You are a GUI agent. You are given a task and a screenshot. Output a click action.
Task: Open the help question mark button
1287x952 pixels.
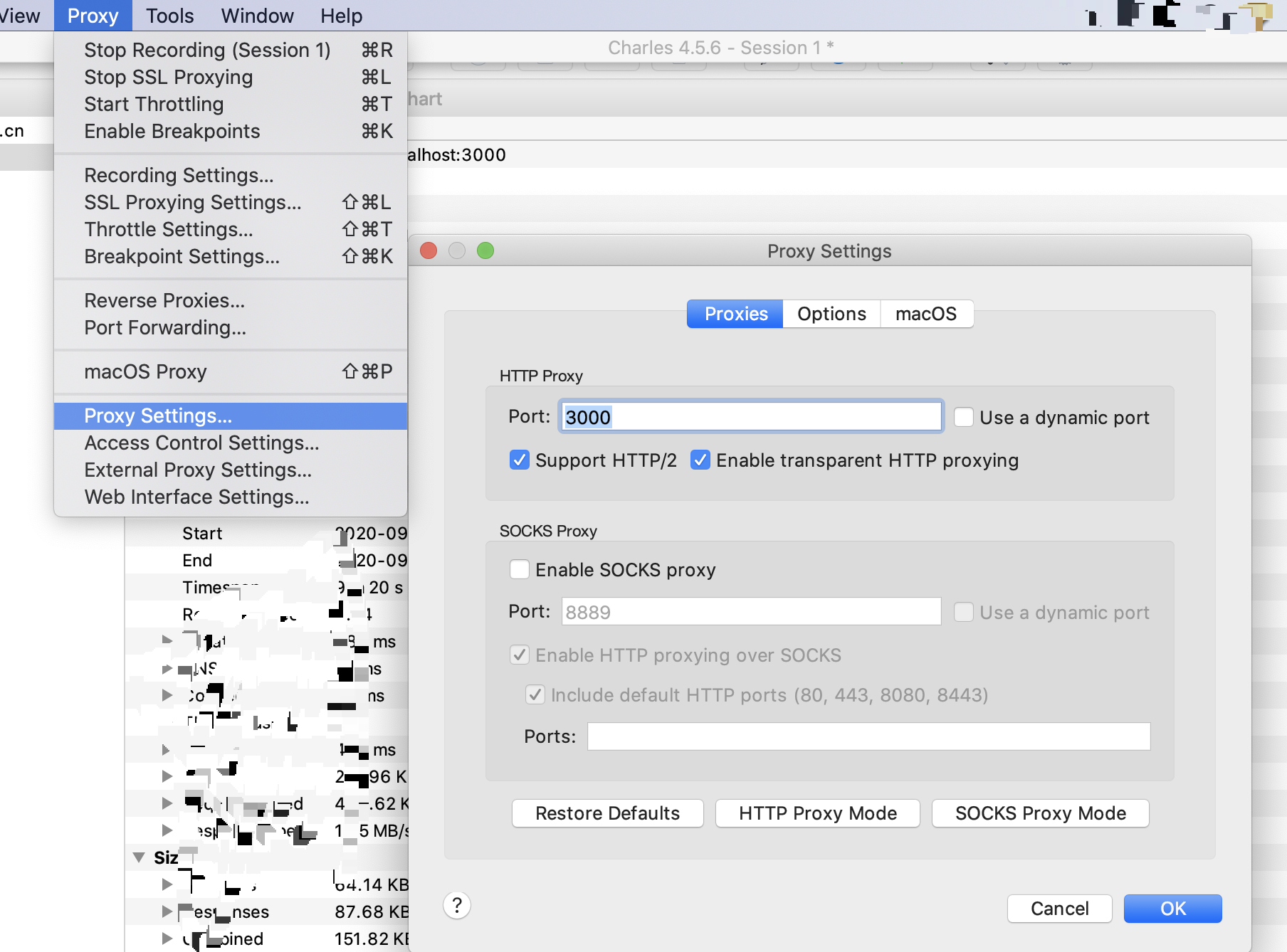(457, 906)
